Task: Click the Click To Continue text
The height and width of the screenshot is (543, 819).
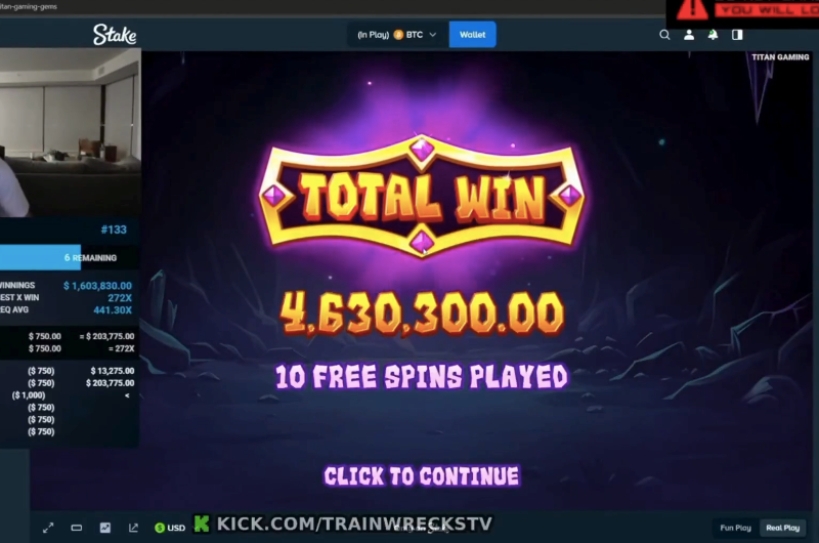Action: (x=422, y=476)
